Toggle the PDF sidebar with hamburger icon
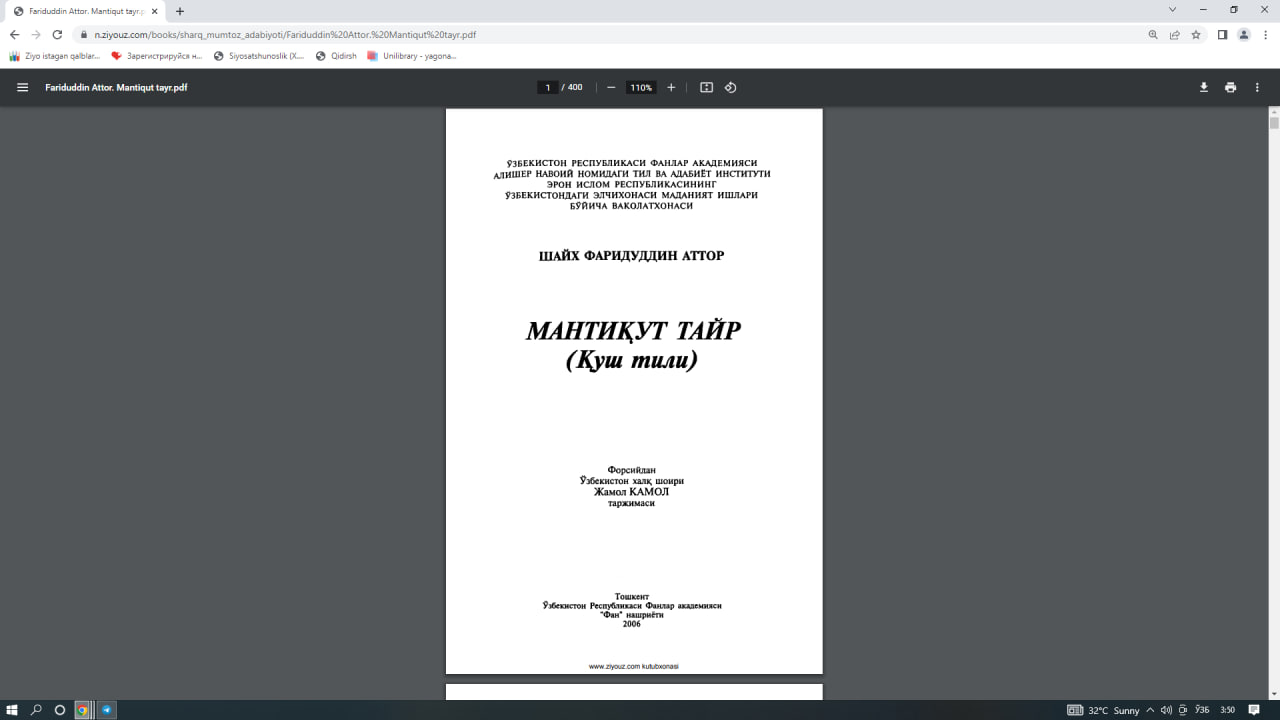Screen dimensions: 1280x720 coord(21,87)
